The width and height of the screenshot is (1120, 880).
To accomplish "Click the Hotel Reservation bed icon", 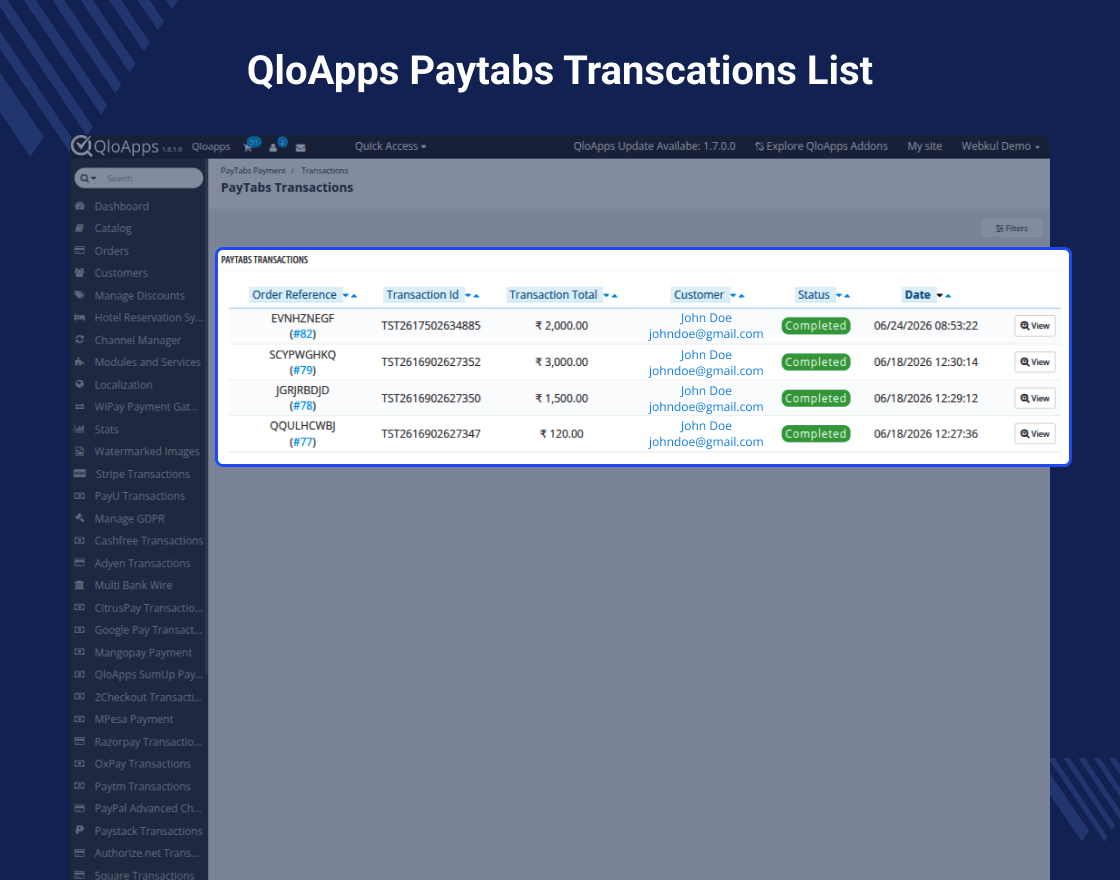I will [x=79, y=317].
